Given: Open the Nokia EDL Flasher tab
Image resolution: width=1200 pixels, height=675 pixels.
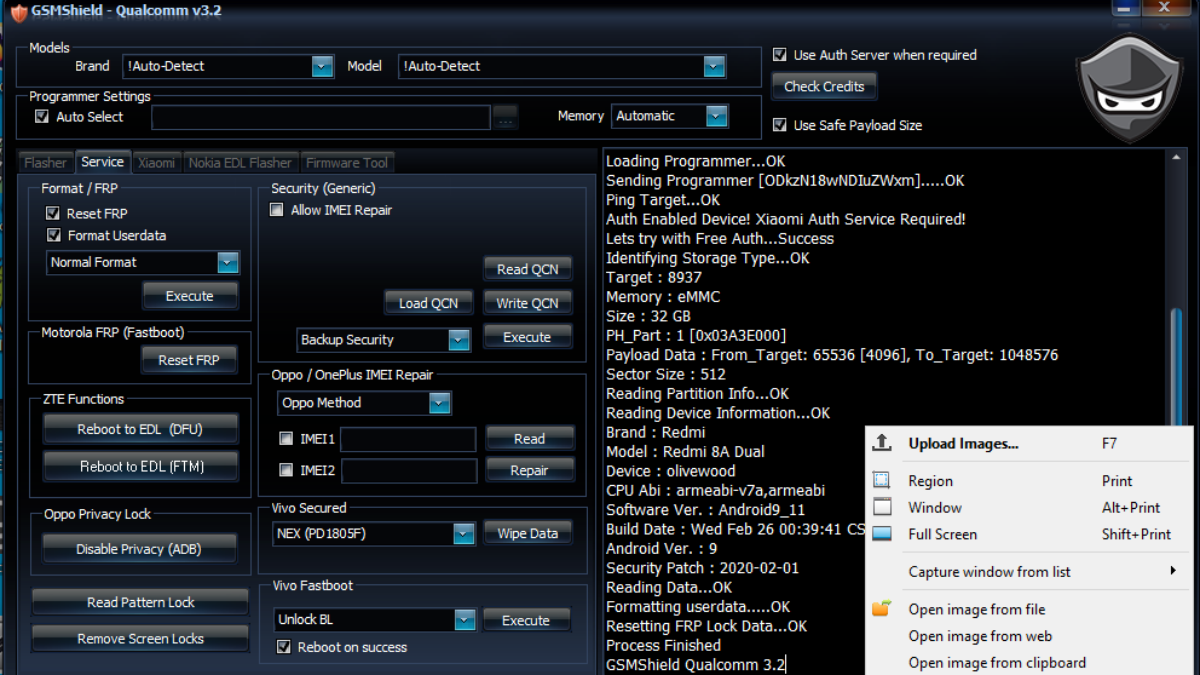Looking at the screenshot, I should (x=240, y=163).
